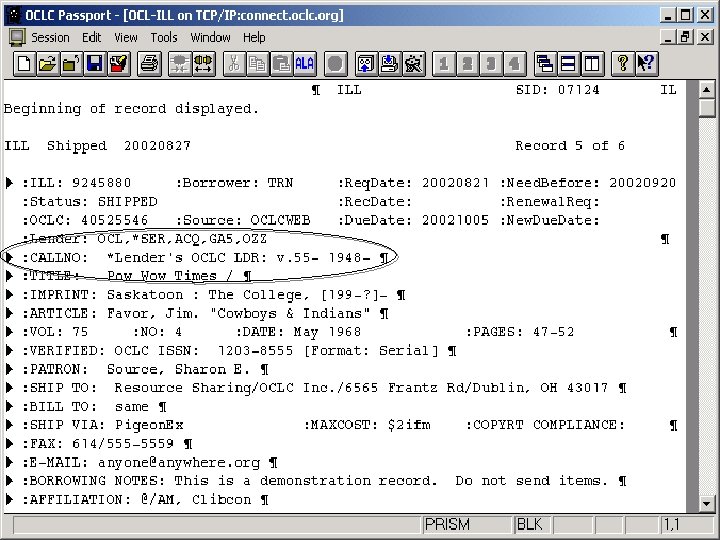Image resolution: width=720 pixels, height=540 pixels.
Task: Click the document icon beside the Session menu
Action: click(x=17, y=38)
